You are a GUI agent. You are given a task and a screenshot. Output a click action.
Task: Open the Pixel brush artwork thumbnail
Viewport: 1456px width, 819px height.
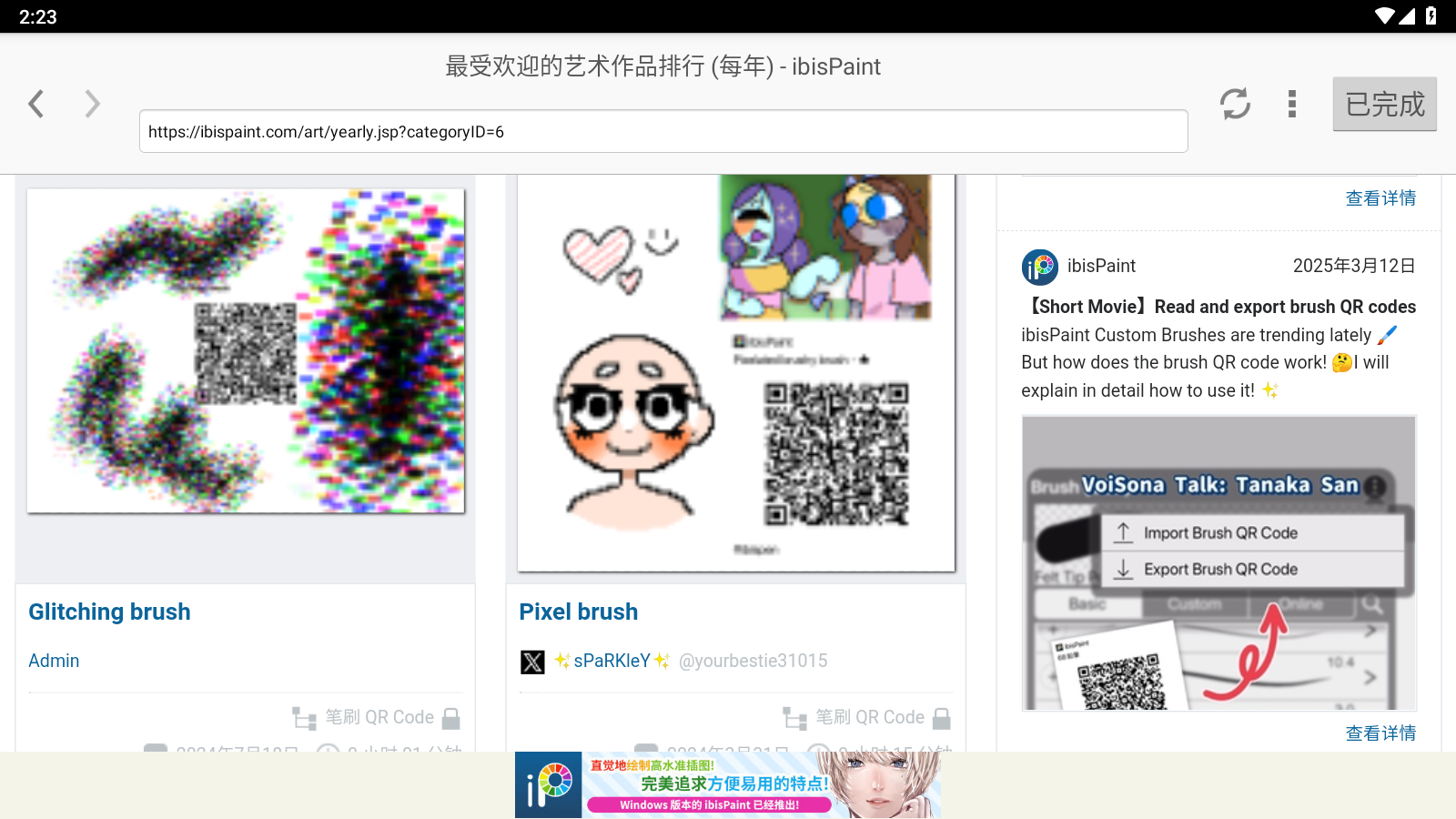(736, 373)
